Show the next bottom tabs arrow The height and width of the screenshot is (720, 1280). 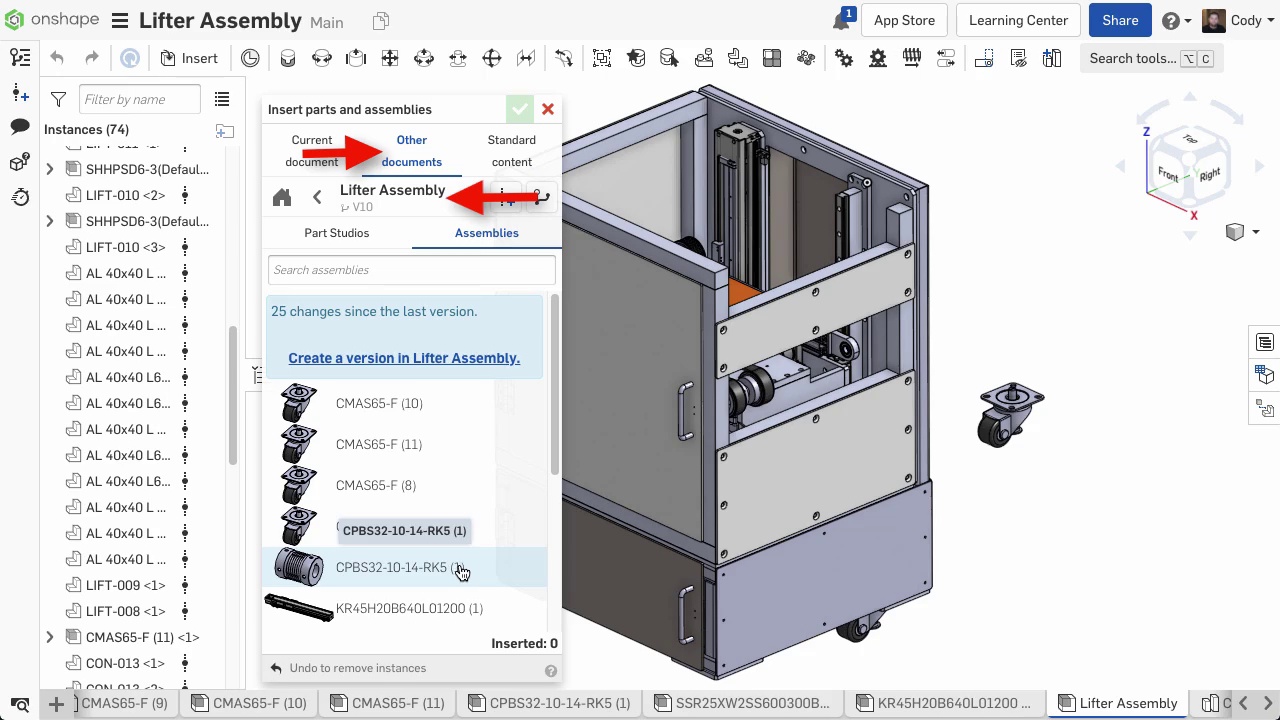pyautogui.click(x=1267, y=704)
